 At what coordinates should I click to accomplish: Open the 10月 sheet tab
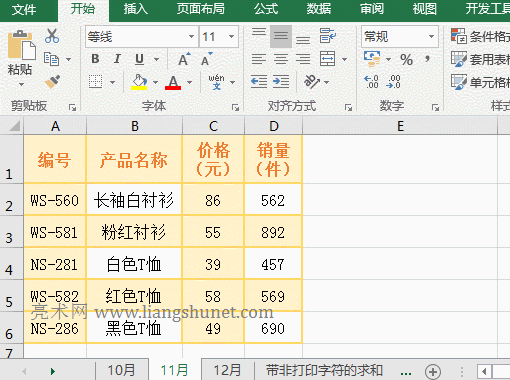(121, 370)
